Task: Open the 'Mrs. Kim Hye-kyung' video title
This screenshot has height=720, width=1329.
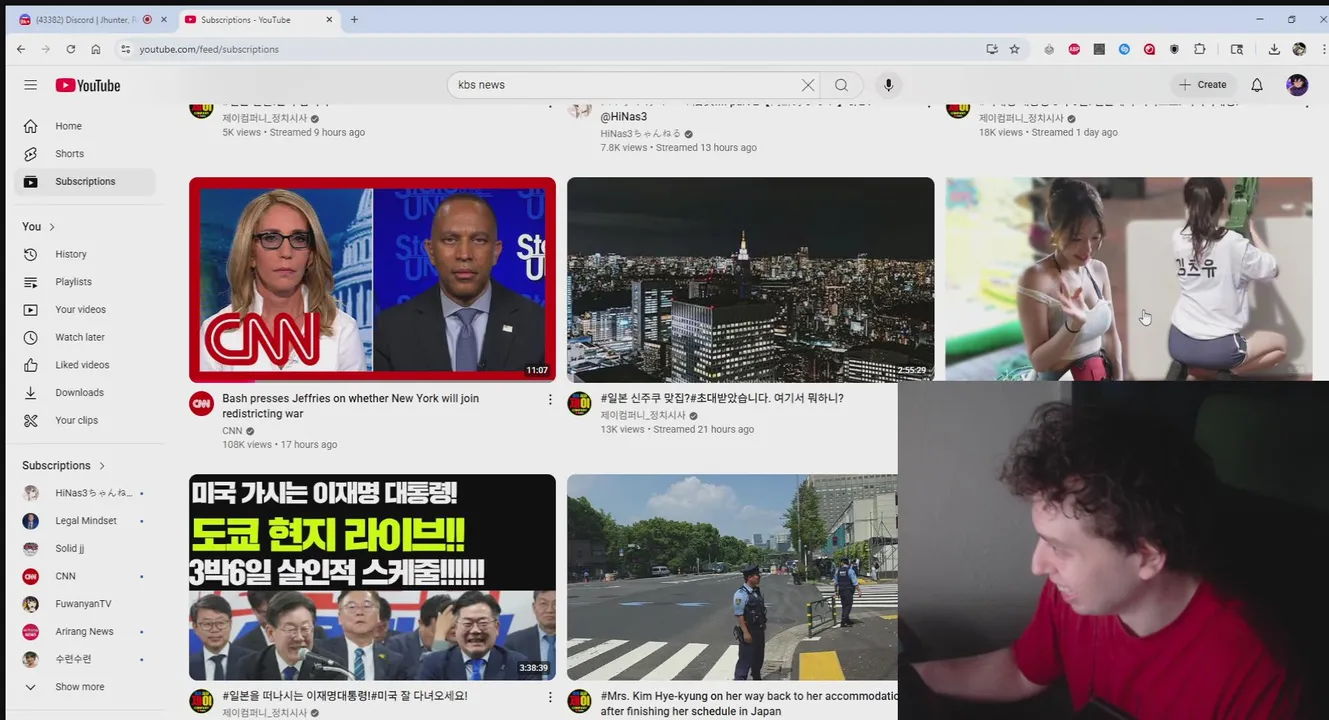Action: (x=749, y=704)
